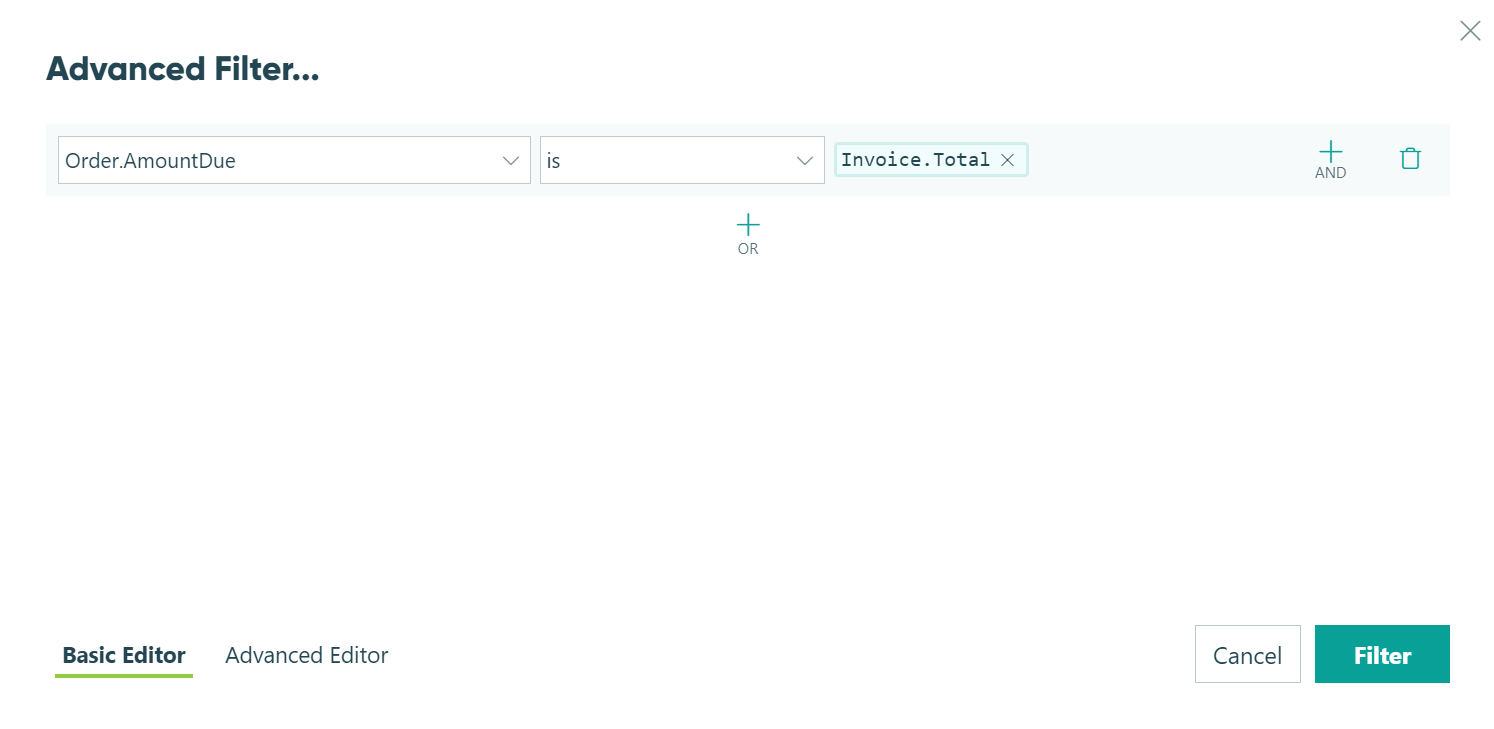Click the Cancel button
This screenshot has height=729, width=1494.
coord(1248,655)
